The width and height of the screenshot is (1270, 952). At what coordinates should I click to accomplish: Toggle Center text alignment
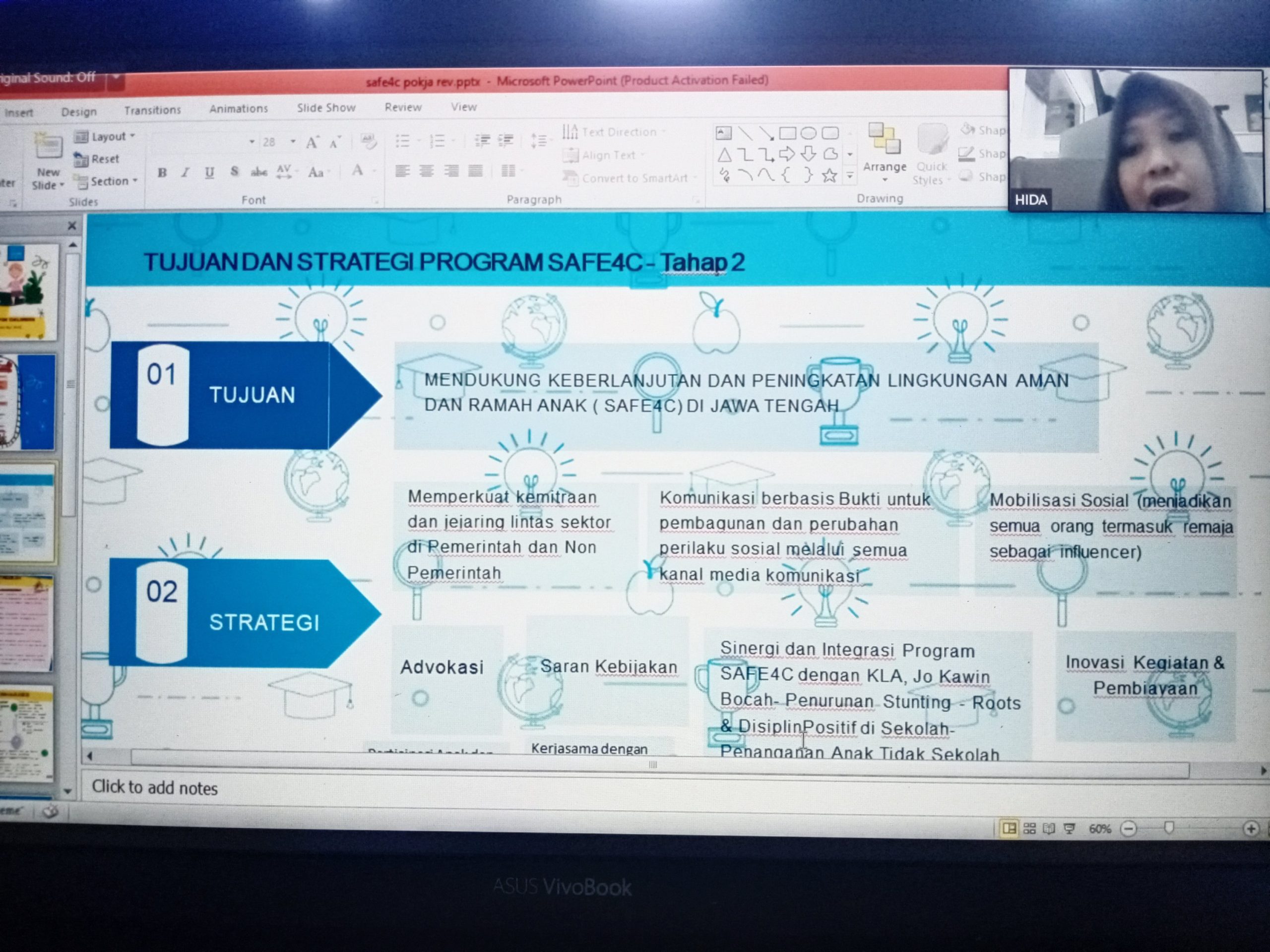(x=427, y=171)
